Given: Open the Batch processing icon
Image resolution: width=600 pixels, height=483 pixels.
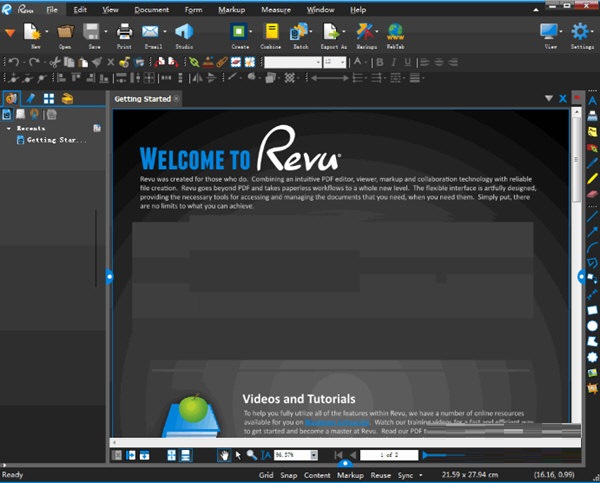Looking at the screenshot, I should 299,32.
